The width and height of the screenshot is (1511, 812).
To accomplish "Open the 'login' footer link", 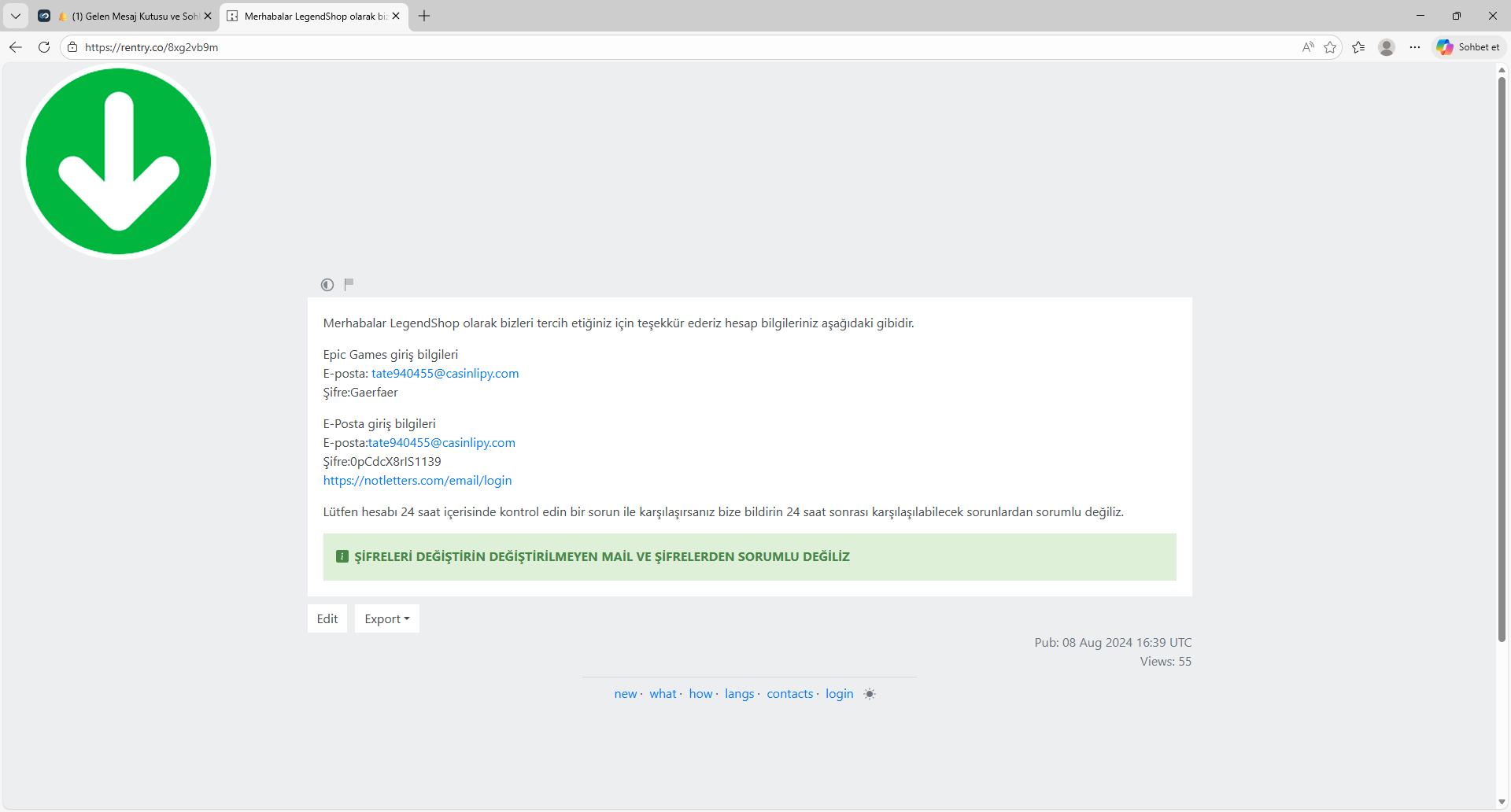I will tap(840, 694).
